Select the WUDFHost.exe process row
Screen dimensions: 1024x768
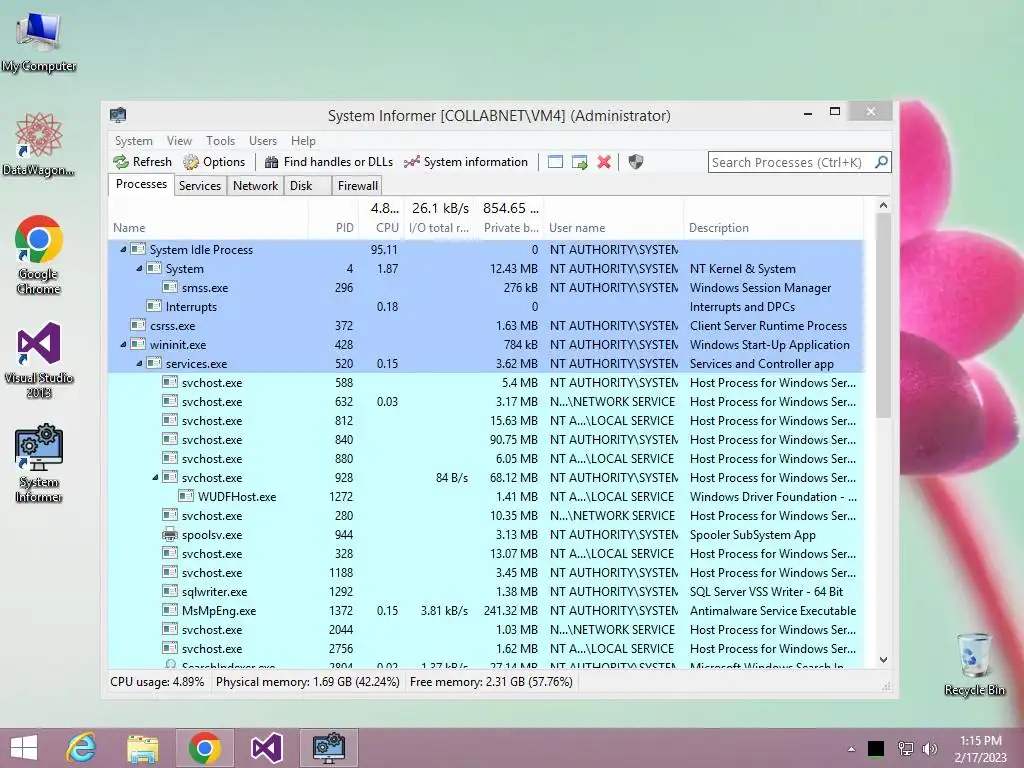(486, 496)
